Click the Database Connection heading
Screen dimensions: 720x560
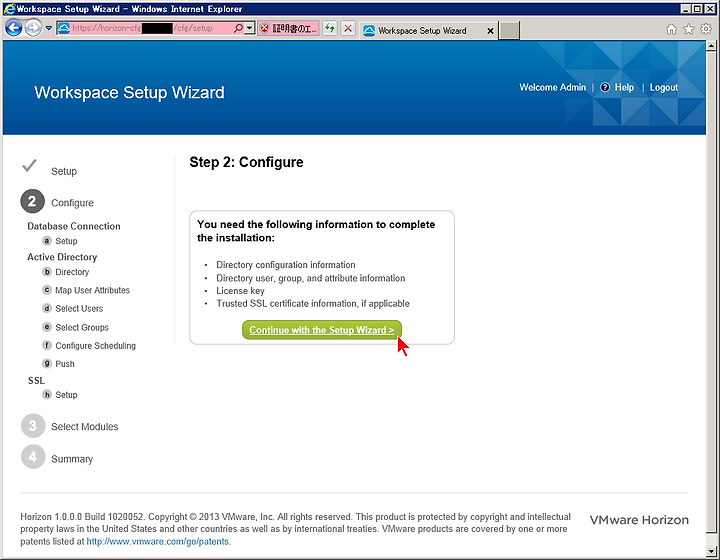click(x=73, y=226)
